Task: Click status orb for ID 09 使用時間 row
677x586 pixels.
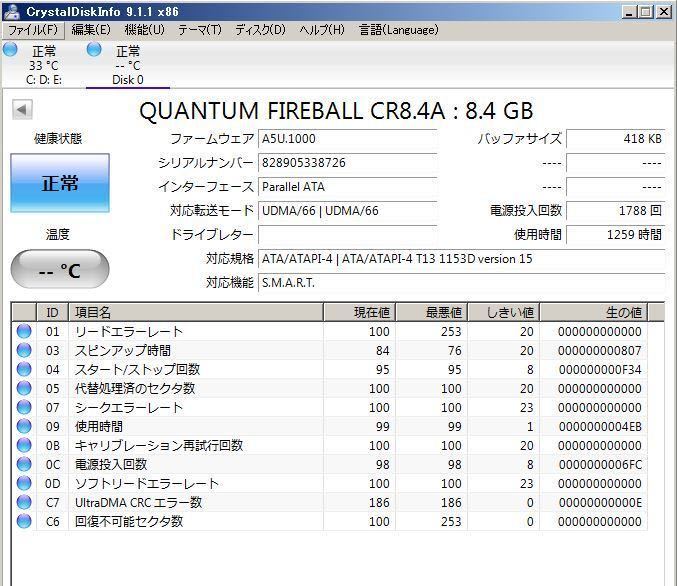Action: tap(24, 426)
